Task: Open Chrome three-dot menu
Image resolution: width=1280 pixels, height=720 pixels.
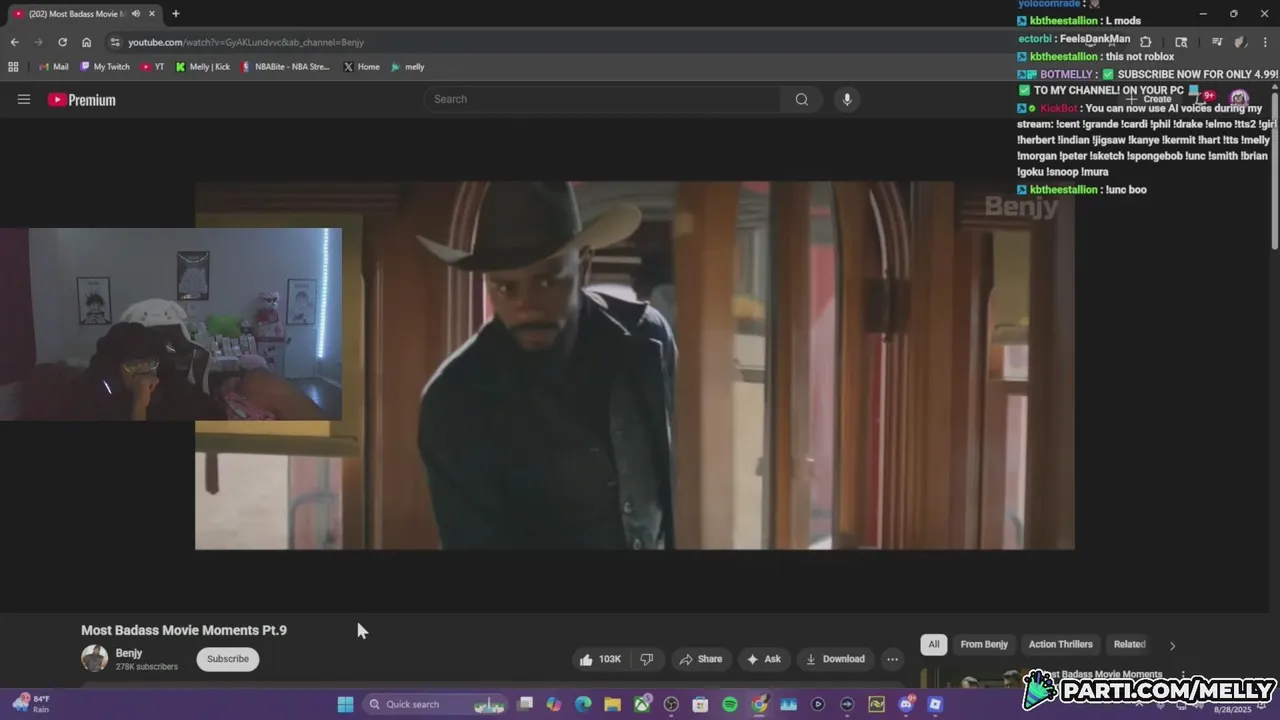Action: click(1264, 42)
